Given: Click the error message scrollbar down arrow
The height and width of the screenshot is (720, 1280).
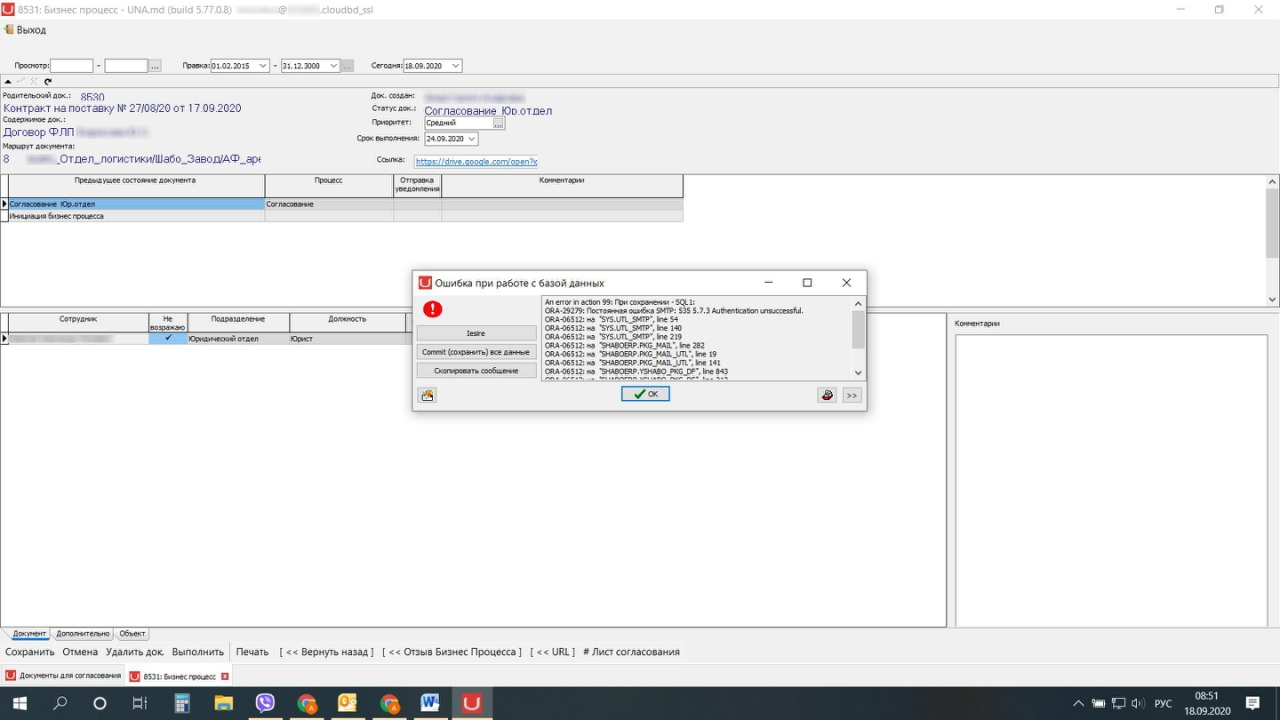Looking at the screenshot, I should pos(858,373).
